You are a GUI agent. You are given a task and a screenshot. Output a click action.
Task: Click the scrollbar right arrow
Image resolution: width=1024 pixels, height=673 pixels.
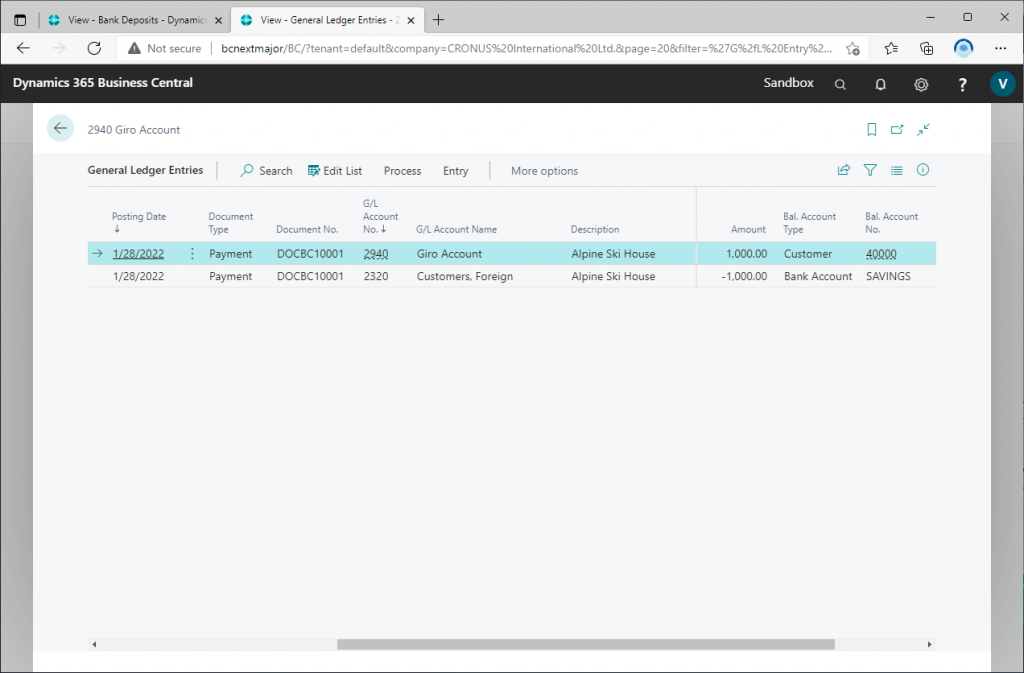pos(929,644)
